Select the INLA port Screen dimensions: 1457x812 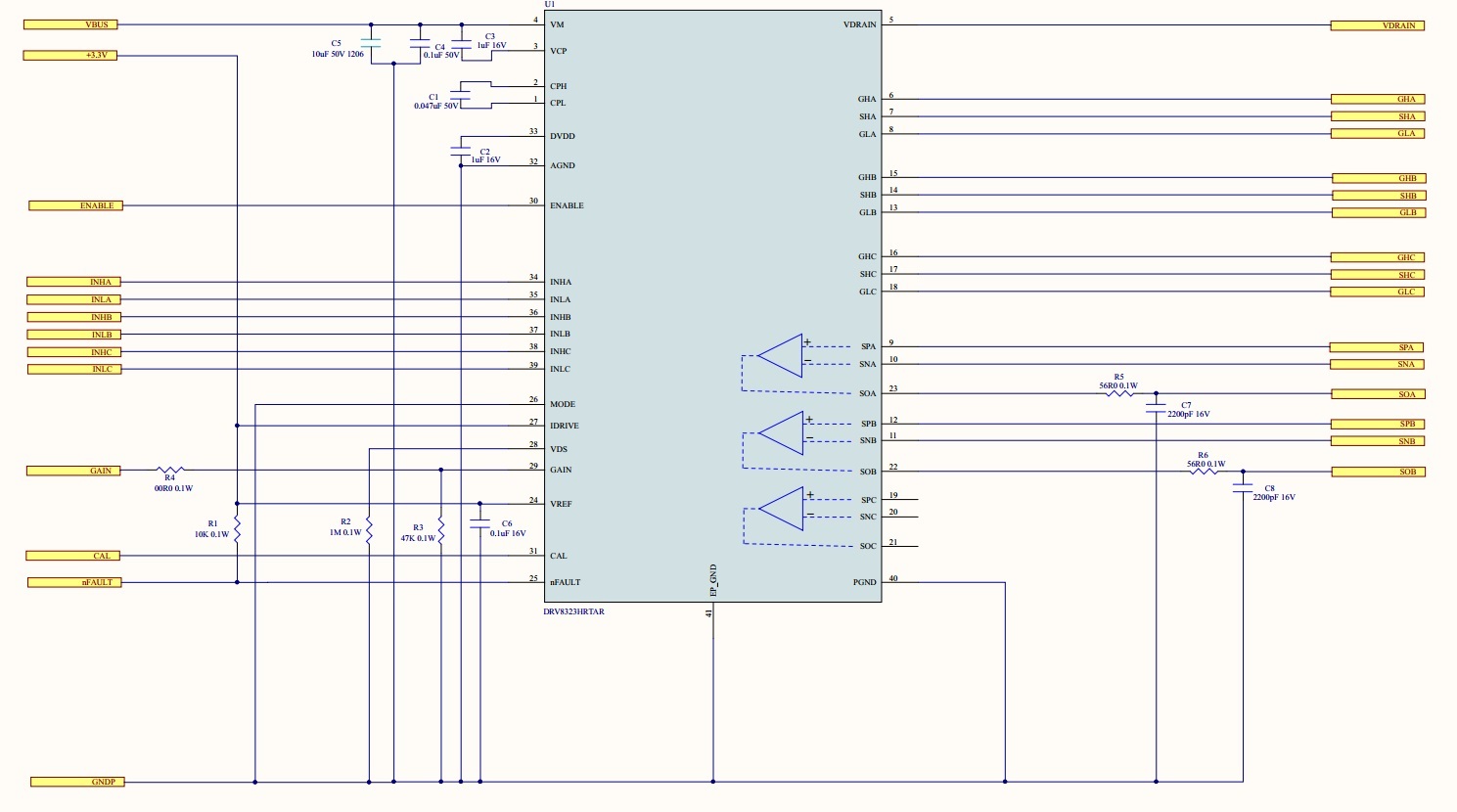(x=74, y=299)
